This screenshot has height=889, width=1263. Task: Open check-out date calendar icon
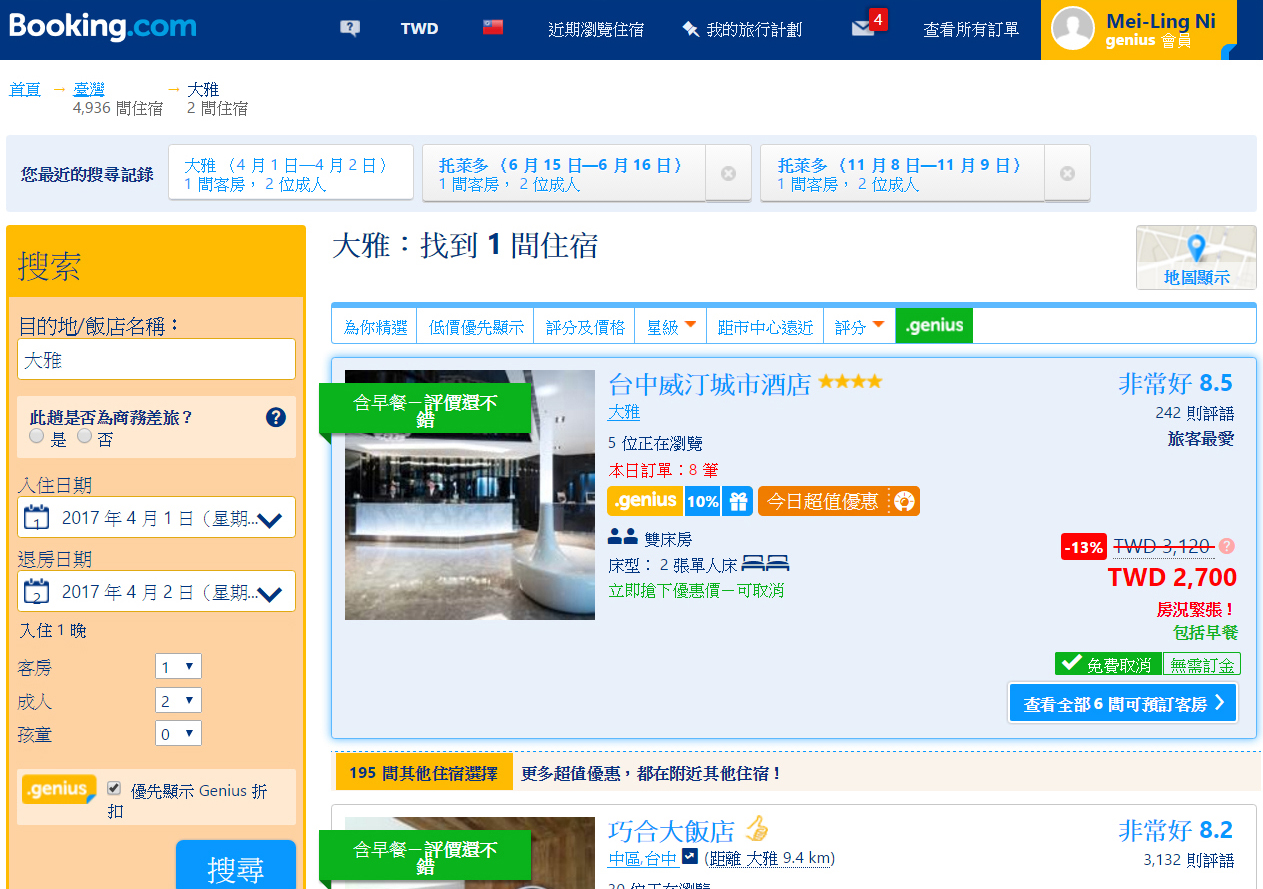[37, 591]
